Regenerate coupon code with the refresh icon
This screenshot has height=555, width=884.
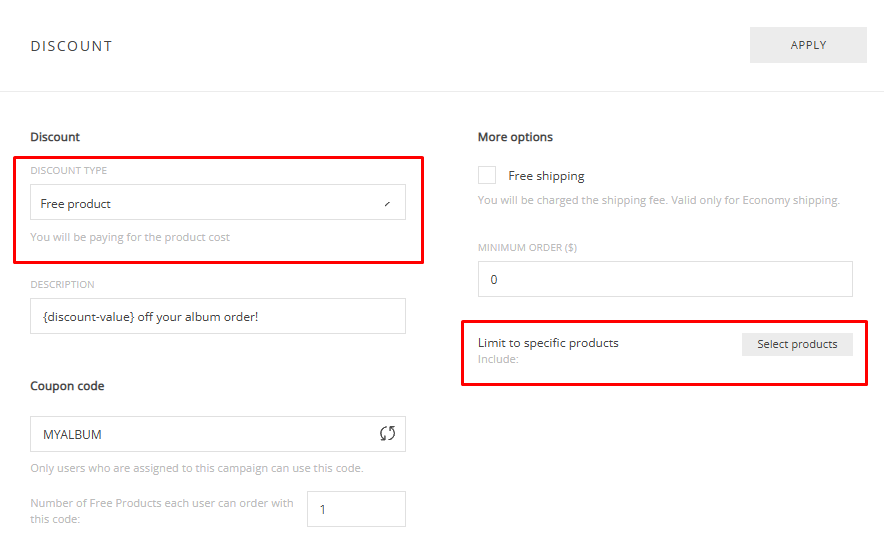tap(387, 434)
